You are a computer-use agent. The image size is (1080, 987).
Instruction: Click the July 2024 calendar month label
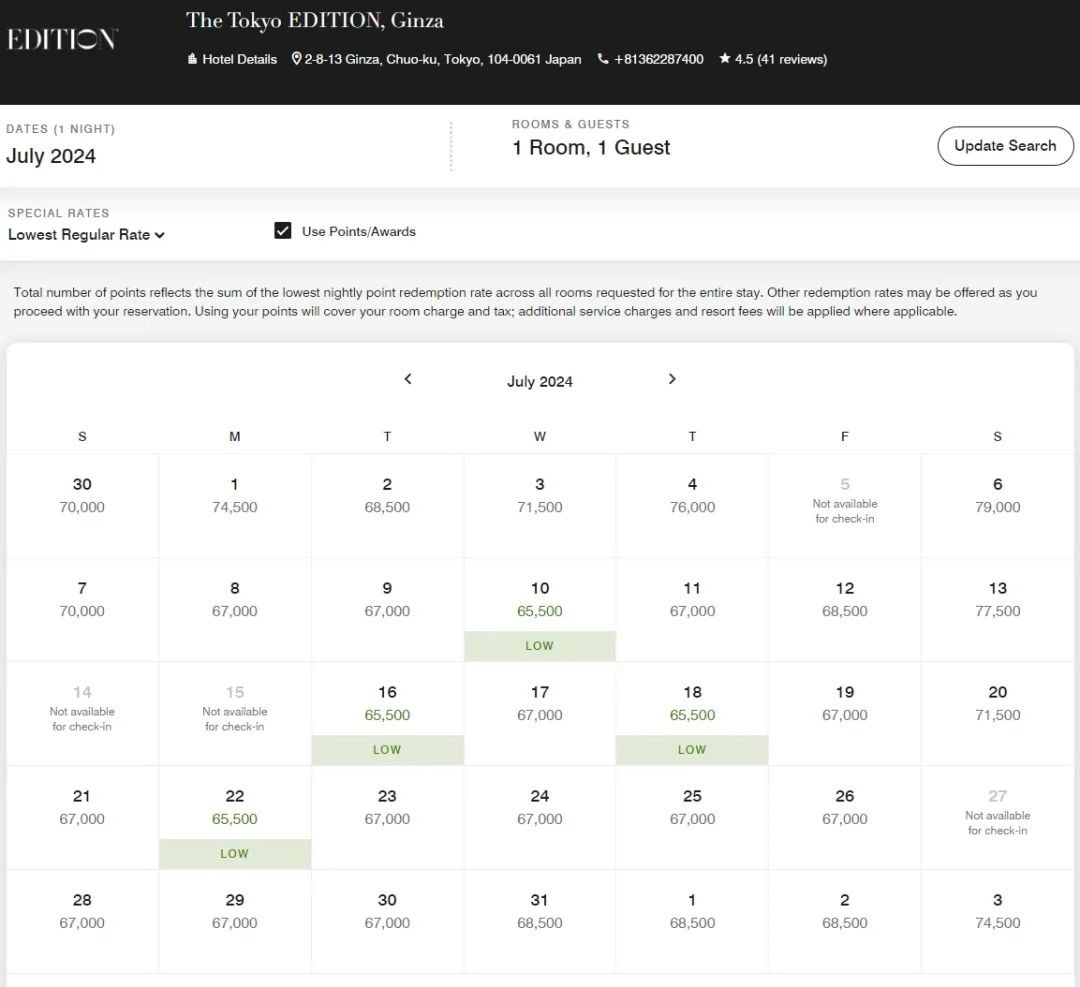pos(539,382)
